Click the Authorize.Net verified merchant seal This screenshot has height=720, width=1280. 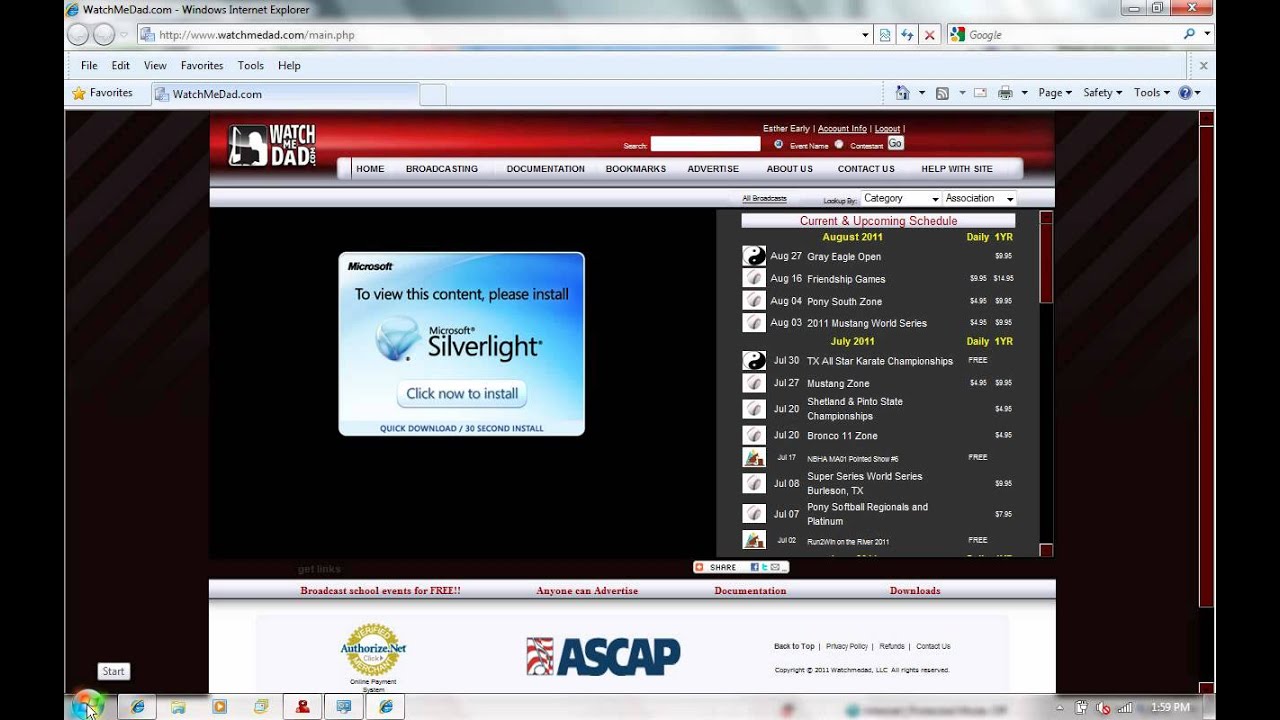tap(373, 650)
